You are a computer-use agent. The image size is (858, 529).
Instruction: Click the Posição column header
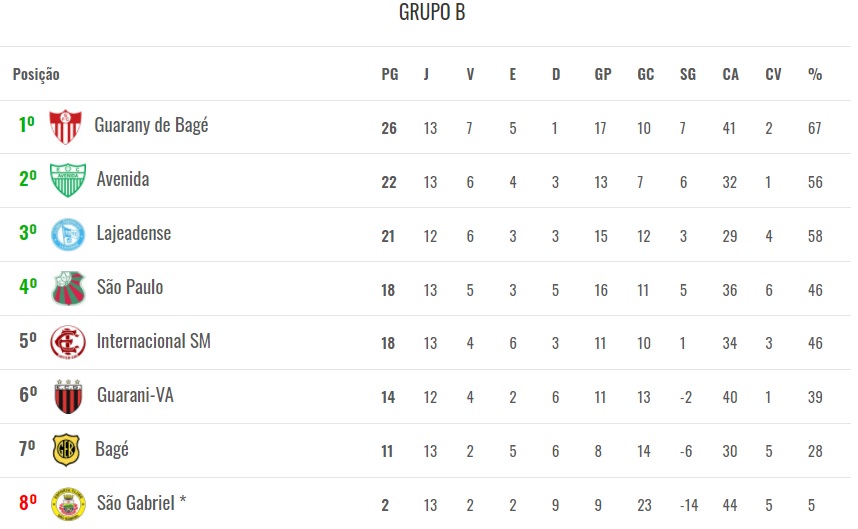36,74
